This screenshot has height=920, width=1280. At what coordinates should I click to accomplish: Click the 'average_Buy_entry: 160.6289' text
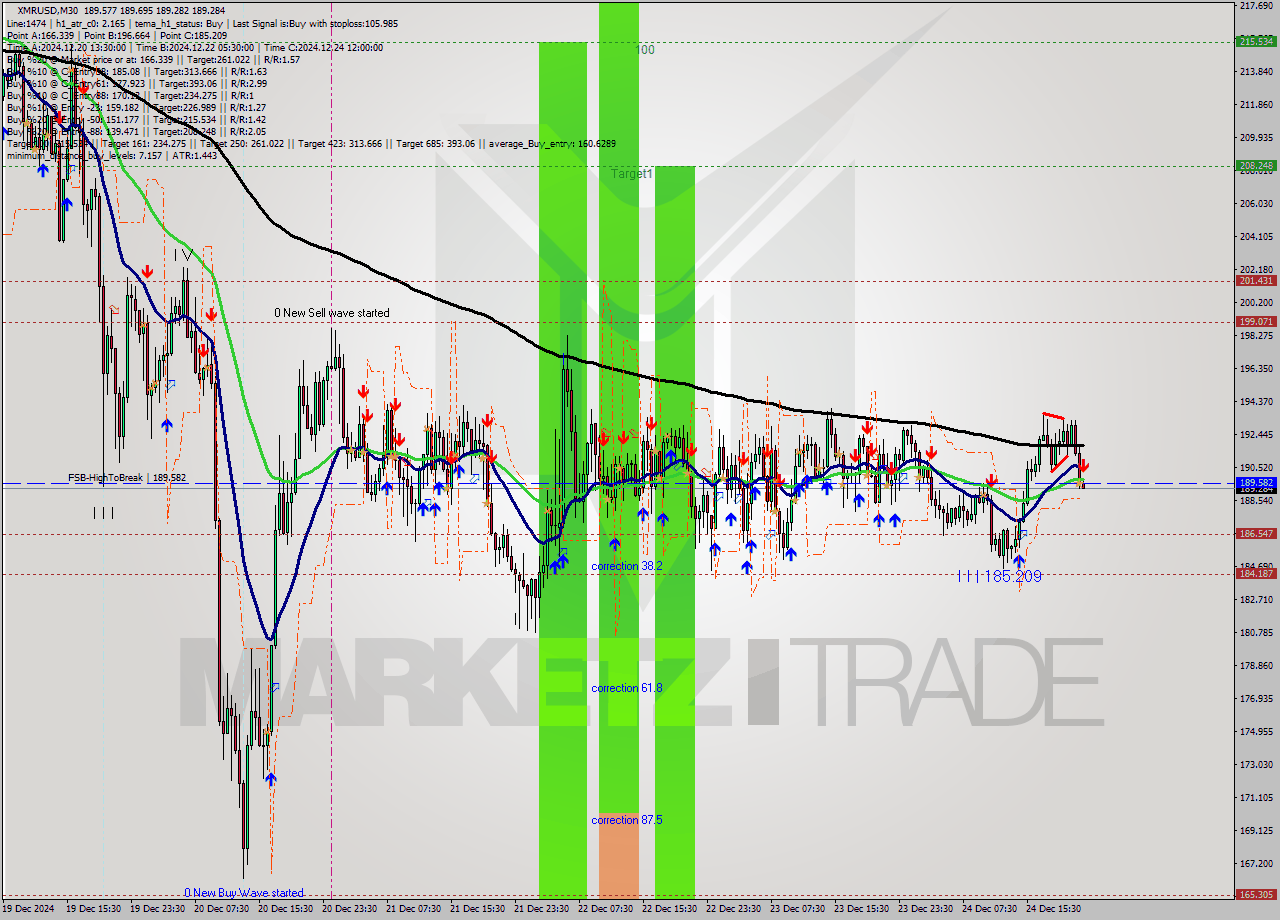(x=551, y=143)
